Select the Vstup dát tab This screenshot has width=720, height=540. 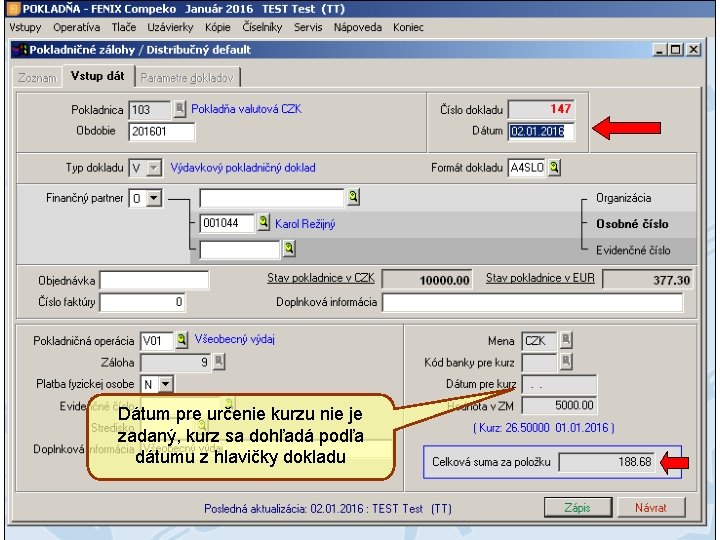(98, 76)
